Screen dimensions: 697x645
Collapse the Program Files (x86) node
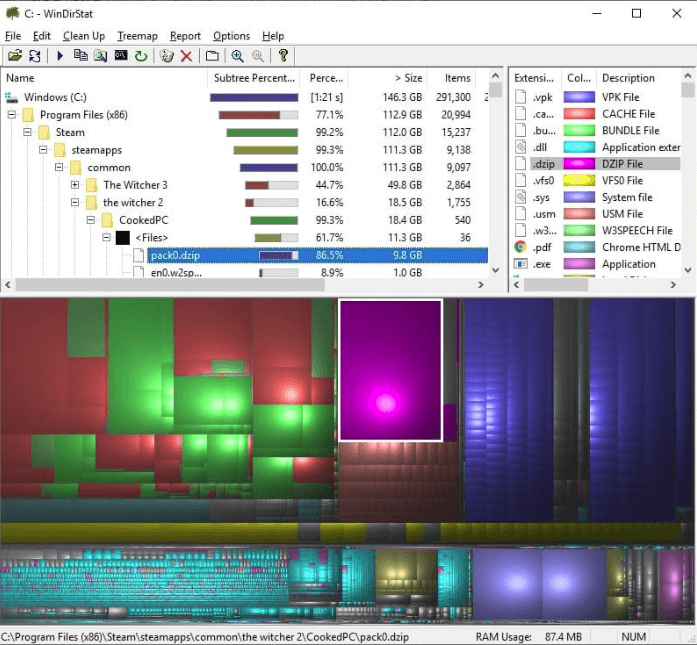pyautogui.click(x=12, y=115)
